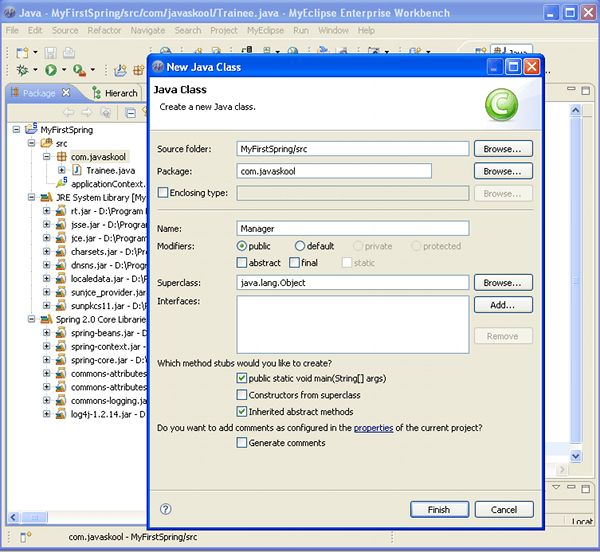The image size is (600, 552).
Task: Click the New wizard toolbar icon
Action: point(22,51)
